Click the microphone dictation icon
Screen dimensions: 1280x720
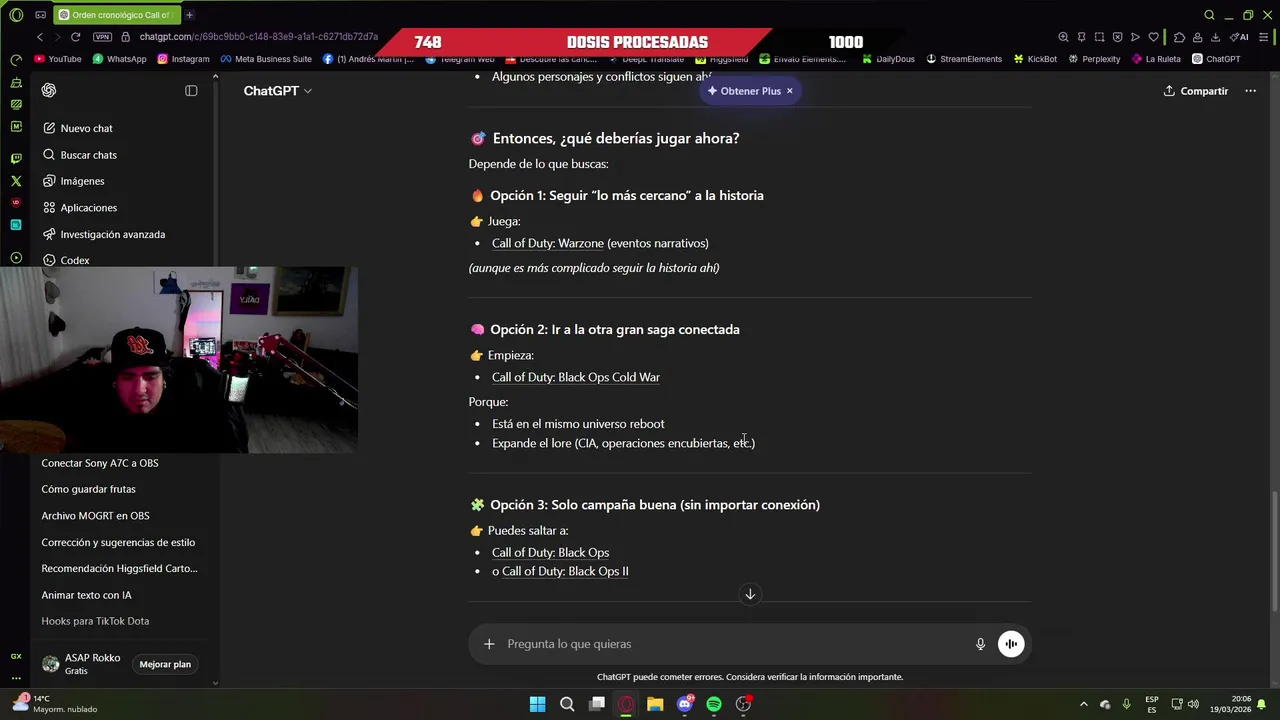(980, 644)
